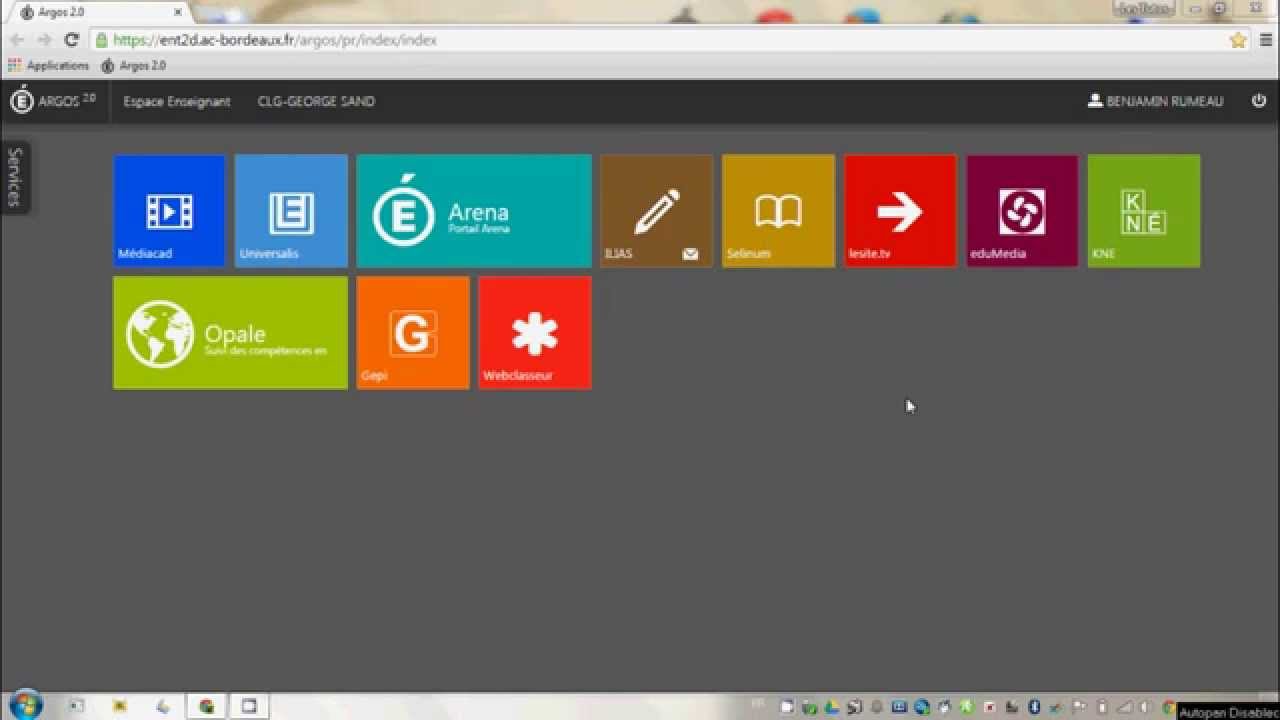Open the lesite.tv arrow tile
The image size is (1280, 720).
[900, 211]
